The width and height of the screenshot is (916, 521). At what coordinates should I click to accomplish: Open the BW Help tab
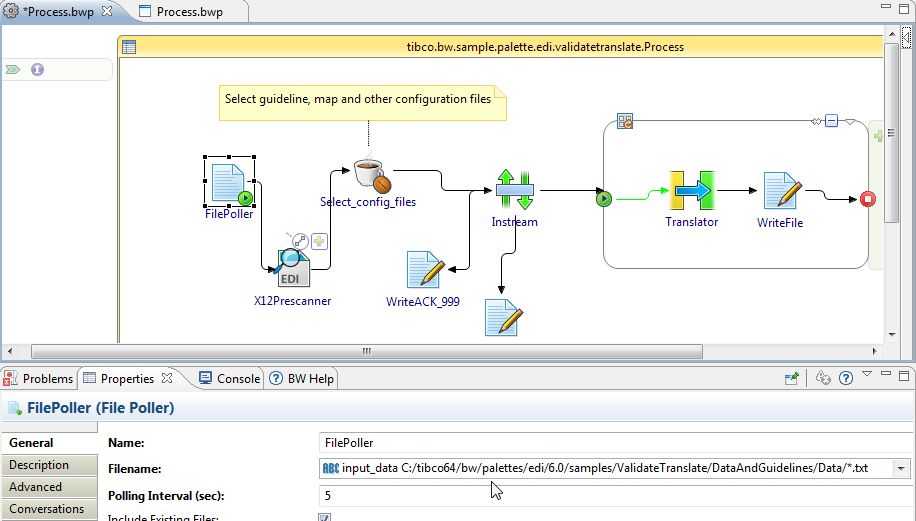(x=301, y=378)
